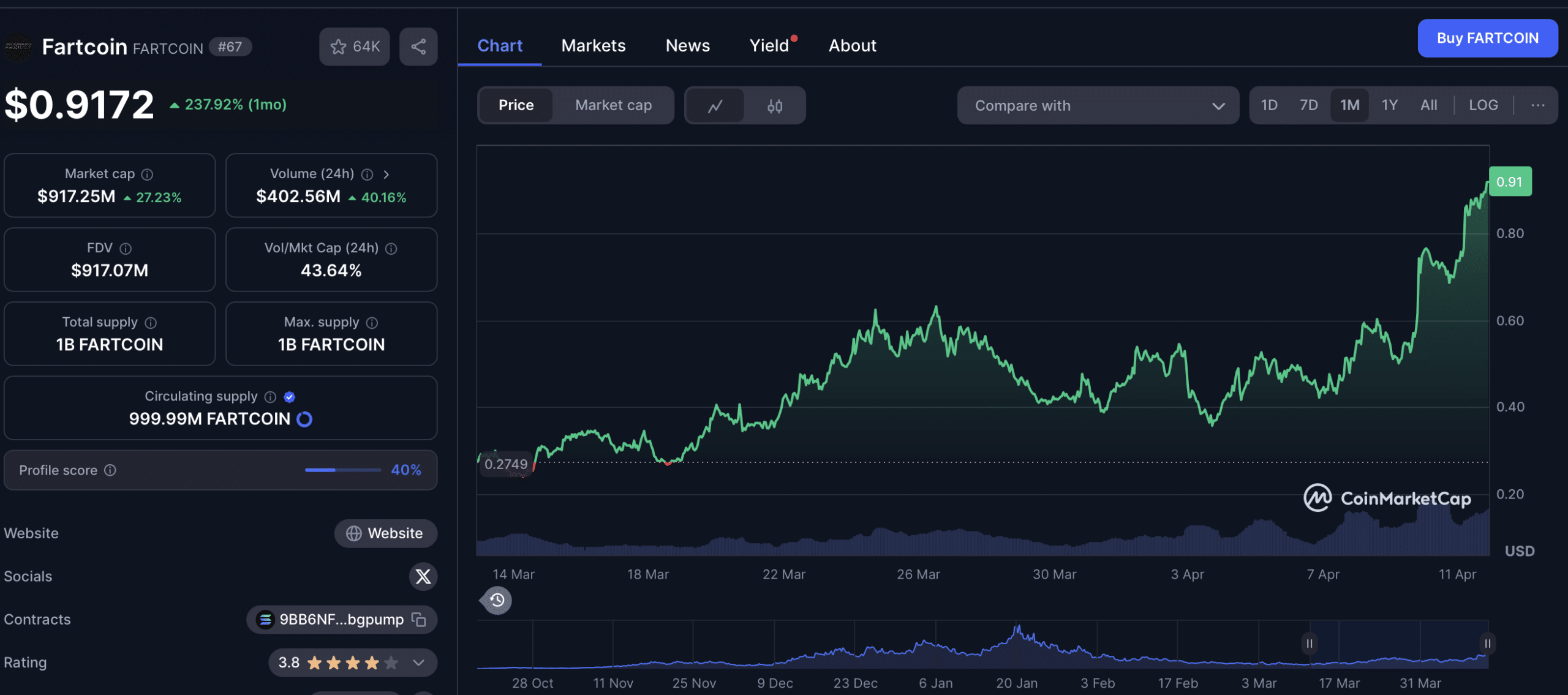Set chart range to 7D
Screen dimensions: 1568x695
coord(1308,105)
